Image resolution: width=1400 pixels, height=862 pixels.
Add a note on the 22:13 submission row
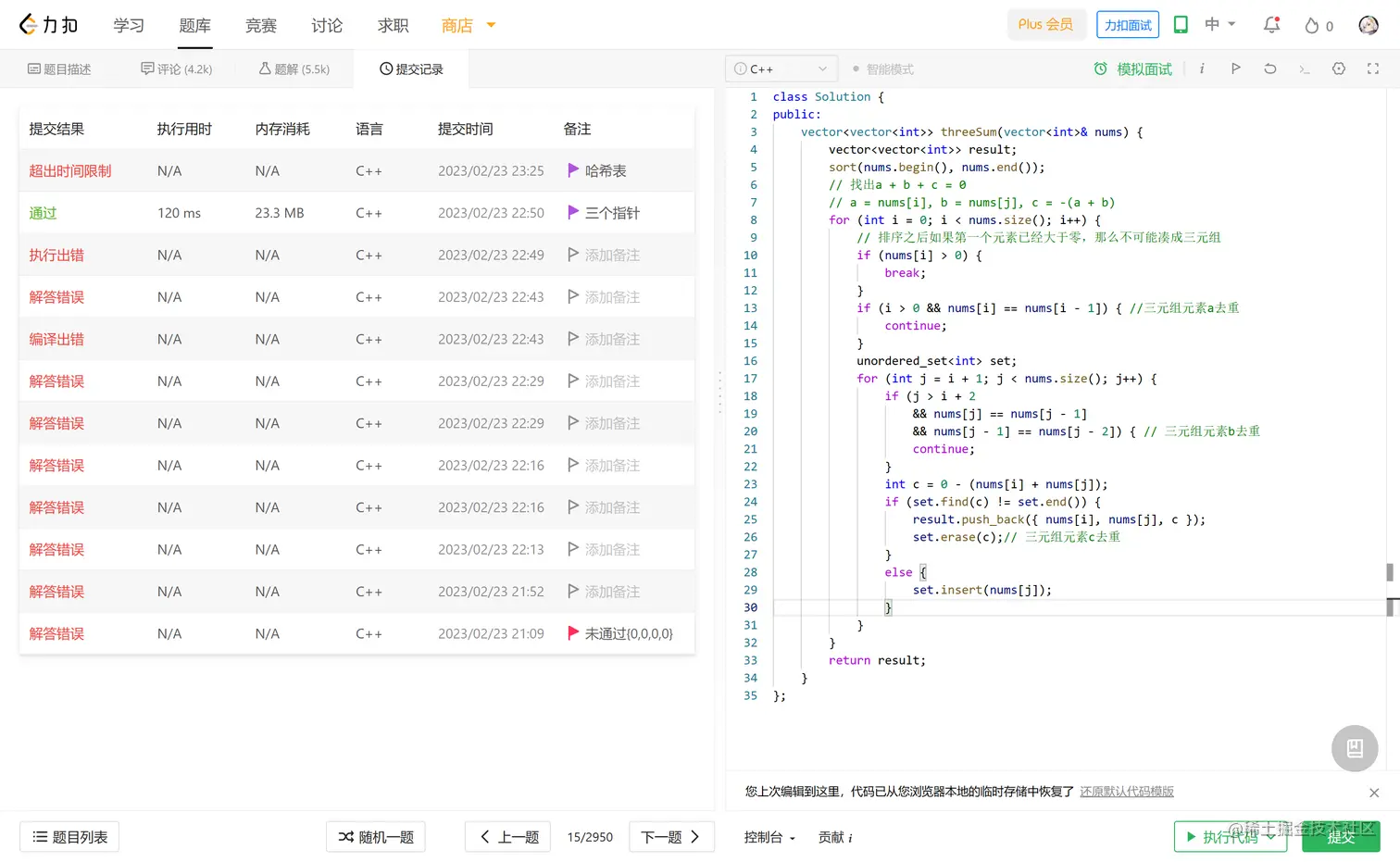604,549
